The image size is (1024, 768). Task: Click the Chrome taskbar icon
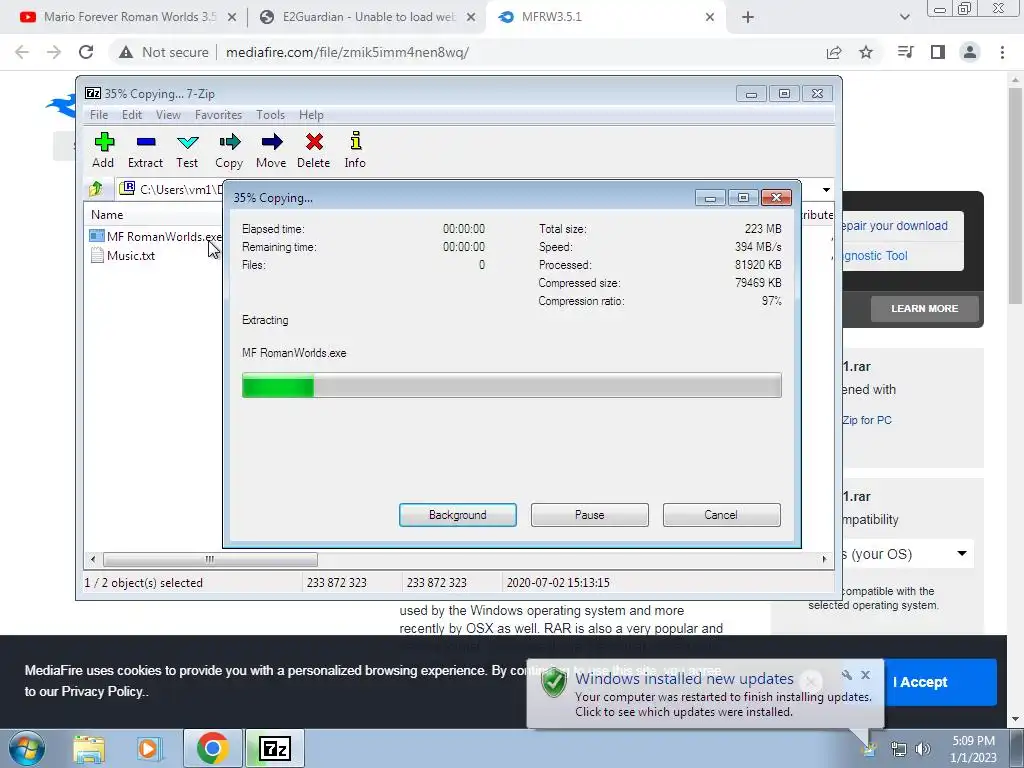(212, 748)
